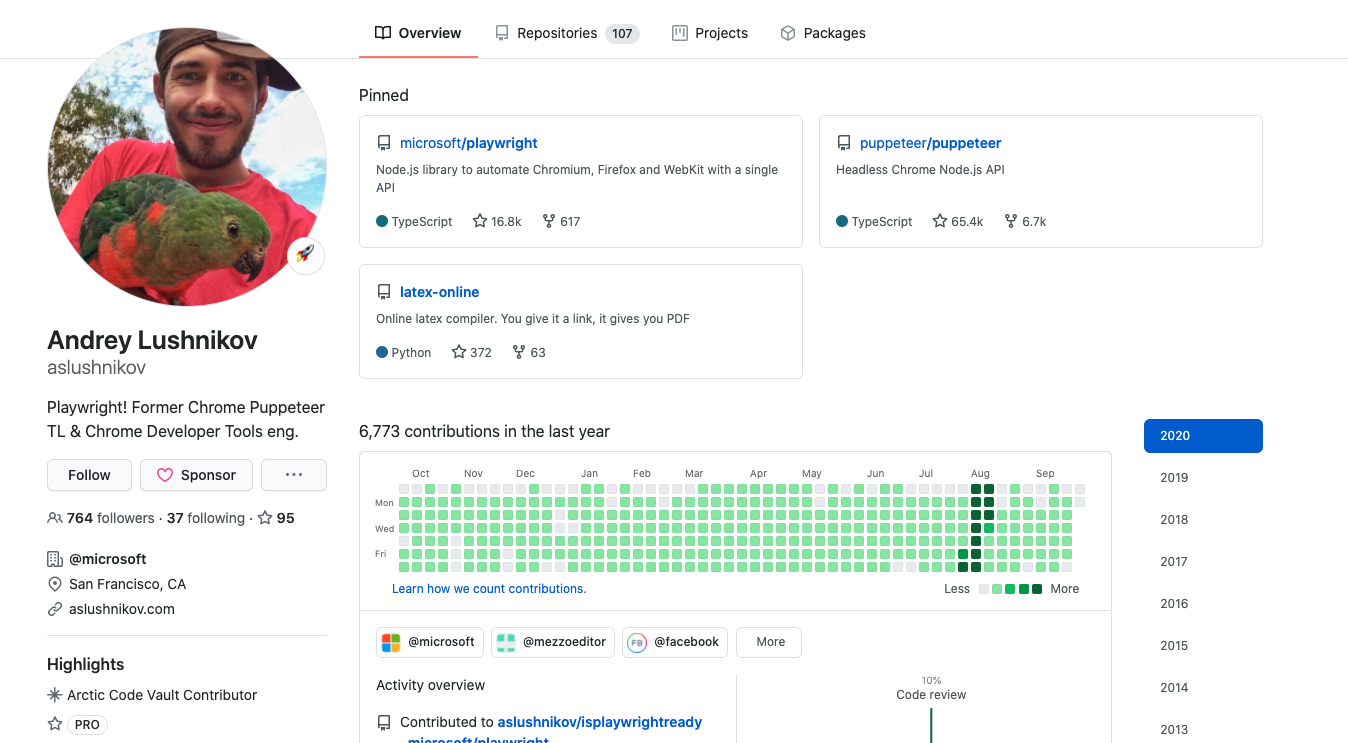1348x743 pixels.
Task: Click Andrey Lushnikov's profile avatar
Action: (x=187, y=166)
